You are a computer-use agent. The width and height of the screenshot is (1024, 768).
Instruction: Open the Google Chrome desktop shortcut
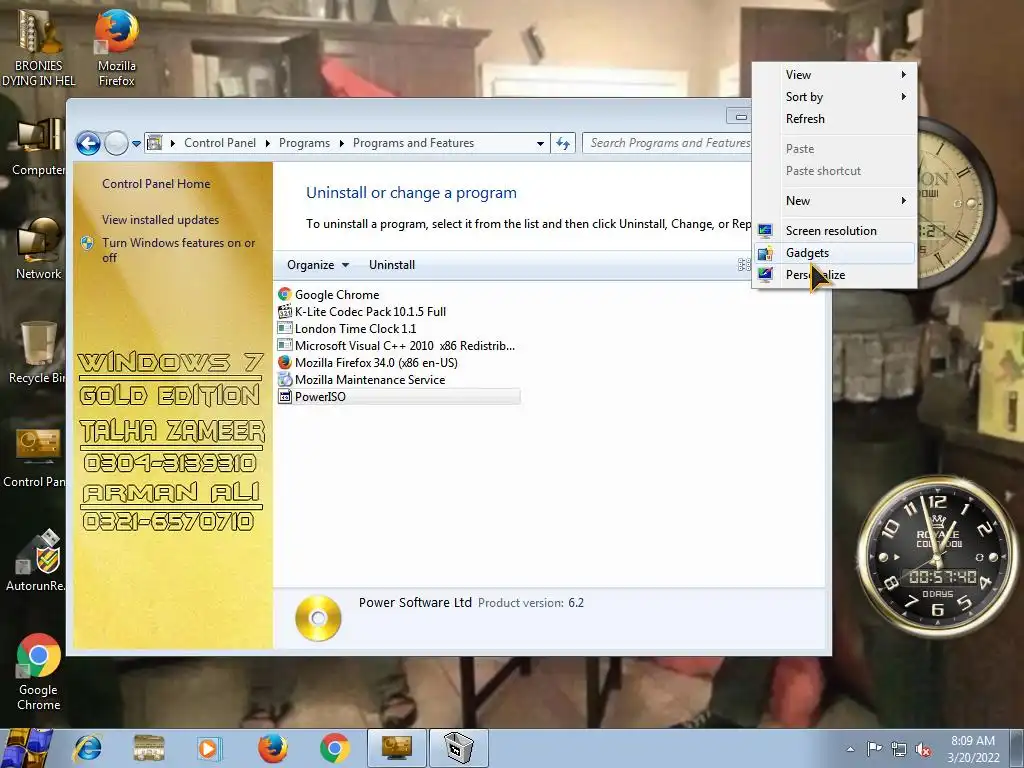click(38, 671)
